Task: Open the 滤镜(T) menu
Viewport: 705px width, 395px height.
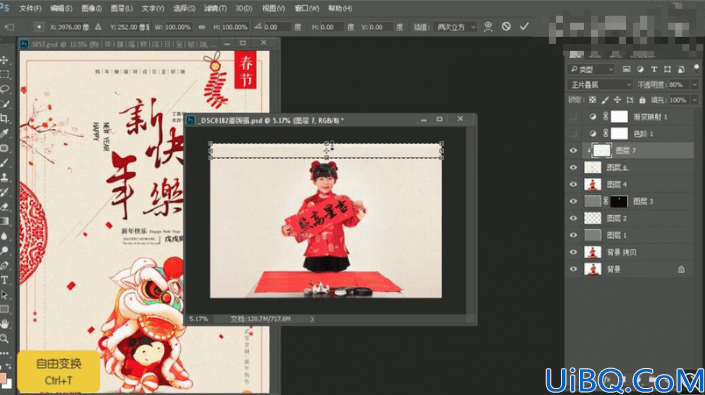Action: (x=215, y=8)
